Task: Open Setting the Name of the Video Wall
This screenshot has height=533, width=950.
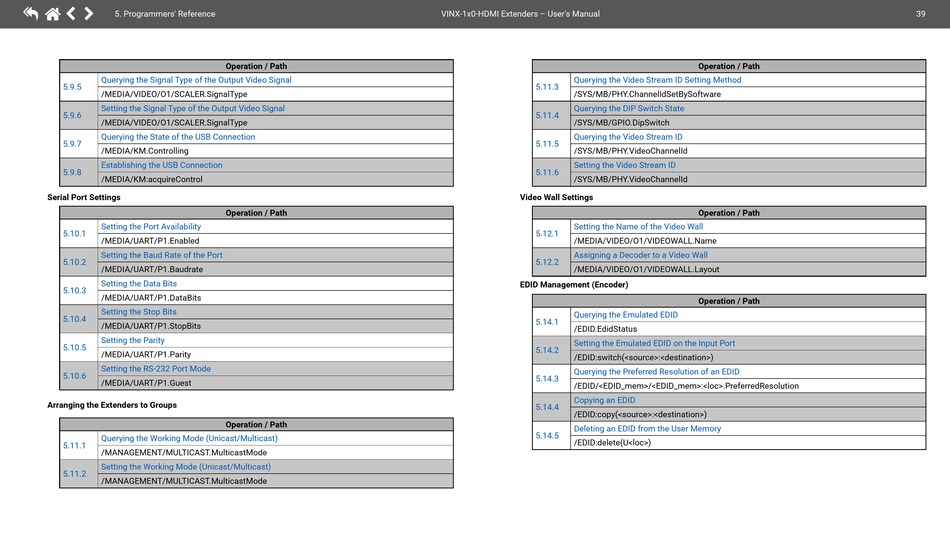Action: 638,227
